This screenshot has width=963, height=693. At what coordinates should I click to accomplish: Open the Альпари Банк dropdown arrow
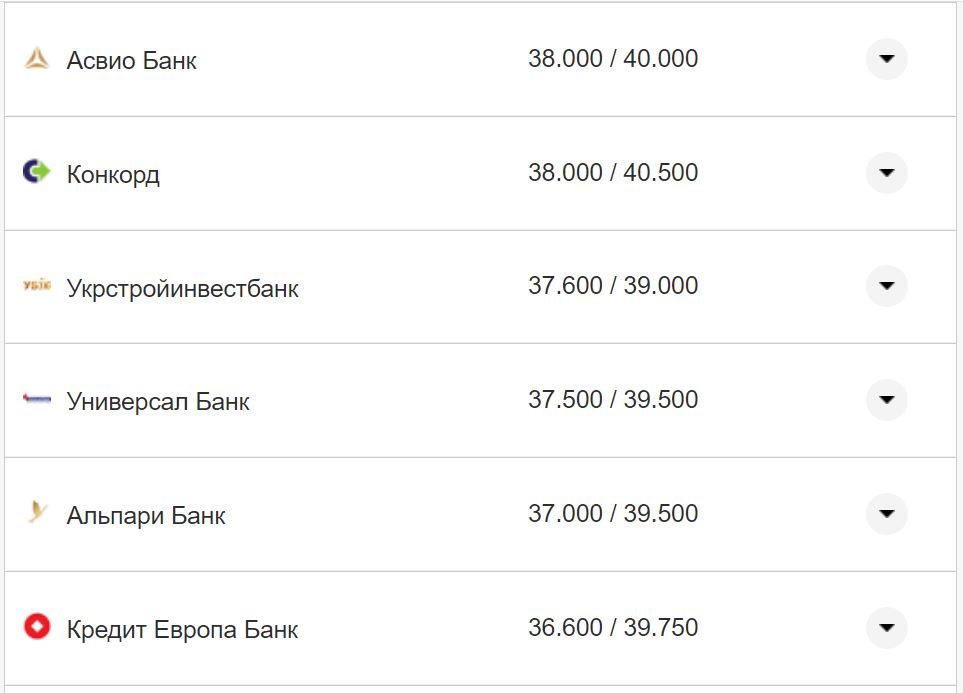coord(886,514)
